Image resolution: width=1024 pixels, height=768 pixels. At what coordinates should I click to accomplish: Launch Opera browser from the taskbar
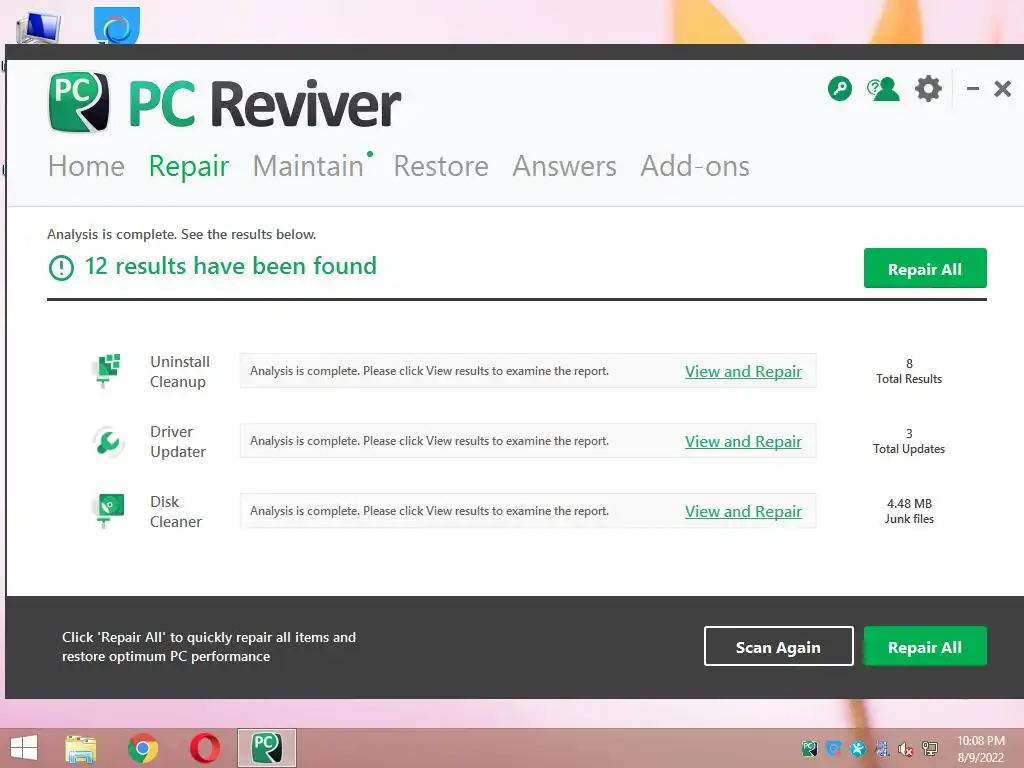[204, 748]
